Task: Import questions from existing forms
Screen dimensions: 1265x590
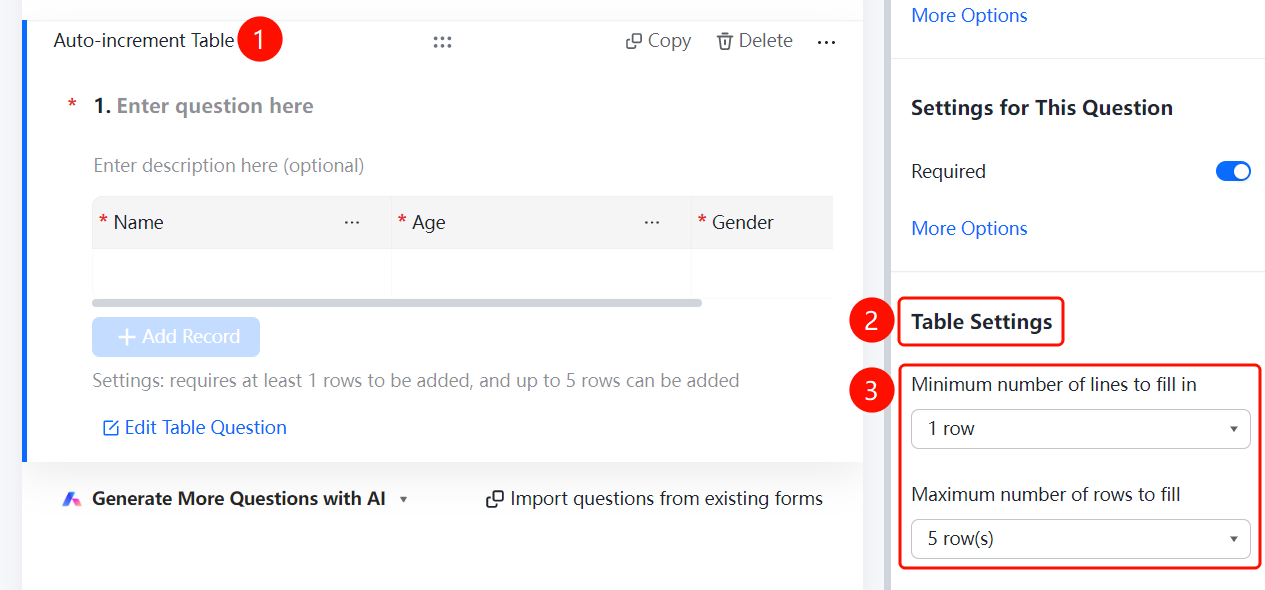Action: tap(654, 499)
